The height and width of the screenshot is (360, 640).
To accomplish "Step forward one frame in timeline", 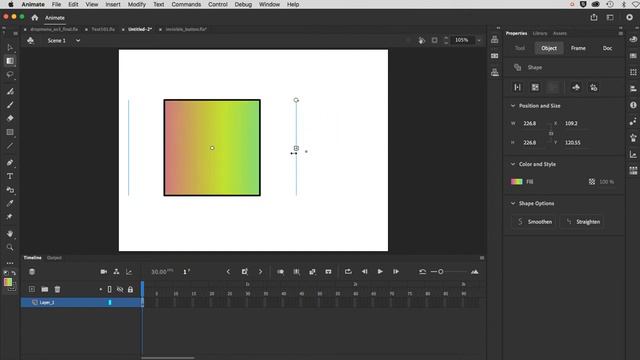I will [396, 271].
